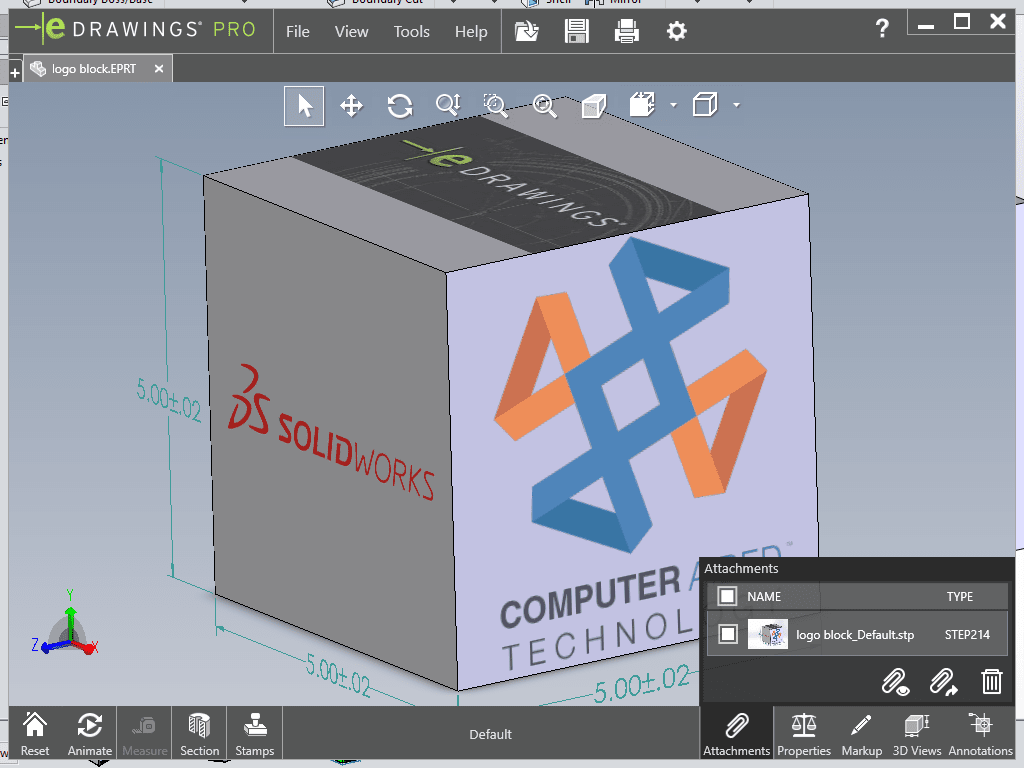This screenshot has width=1024, height=768.
Task: Click the eDrawings Pro logo
Action: pos(135,29)
